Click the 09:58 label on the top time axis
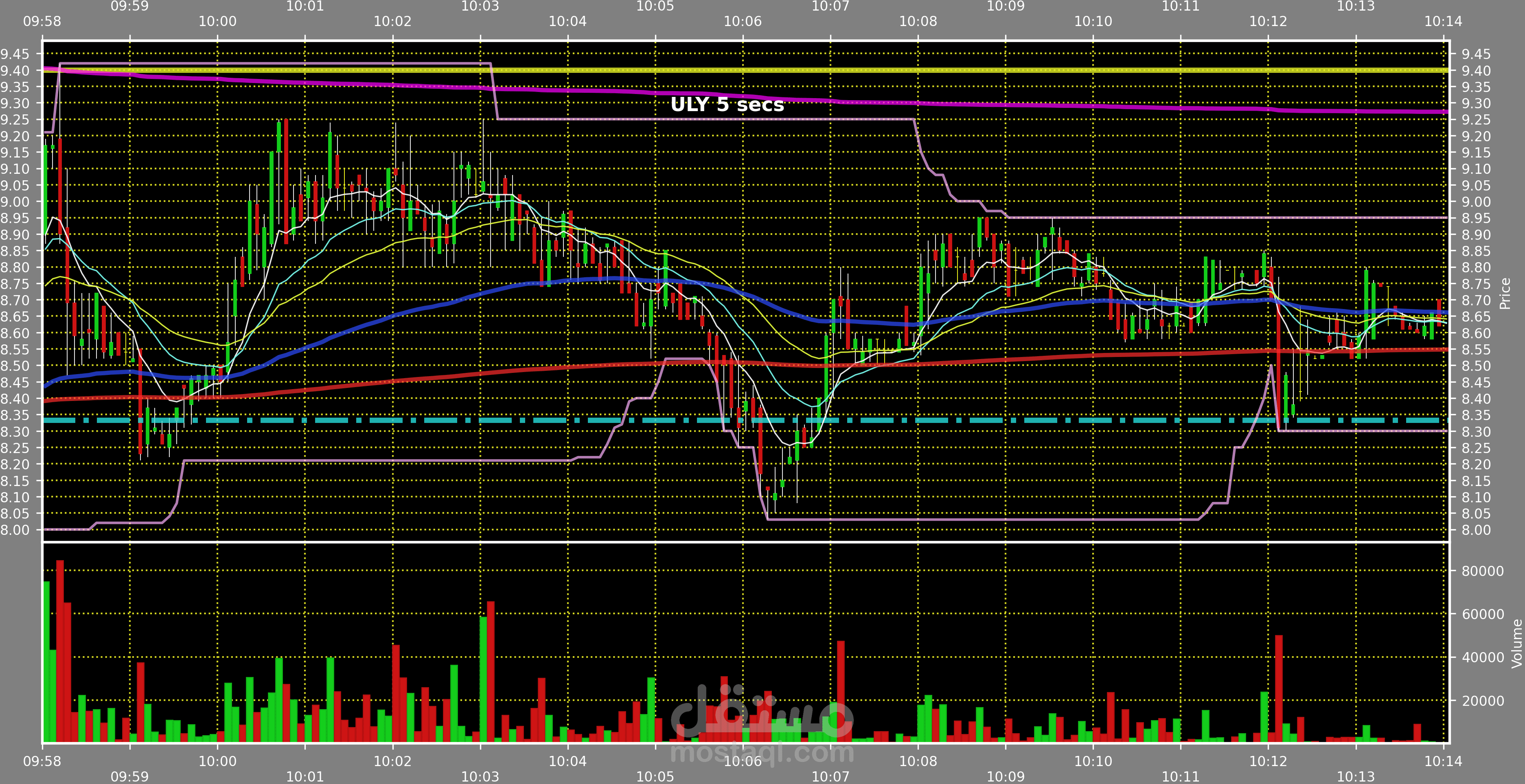The image size is (1525, 784). [42, 21]
